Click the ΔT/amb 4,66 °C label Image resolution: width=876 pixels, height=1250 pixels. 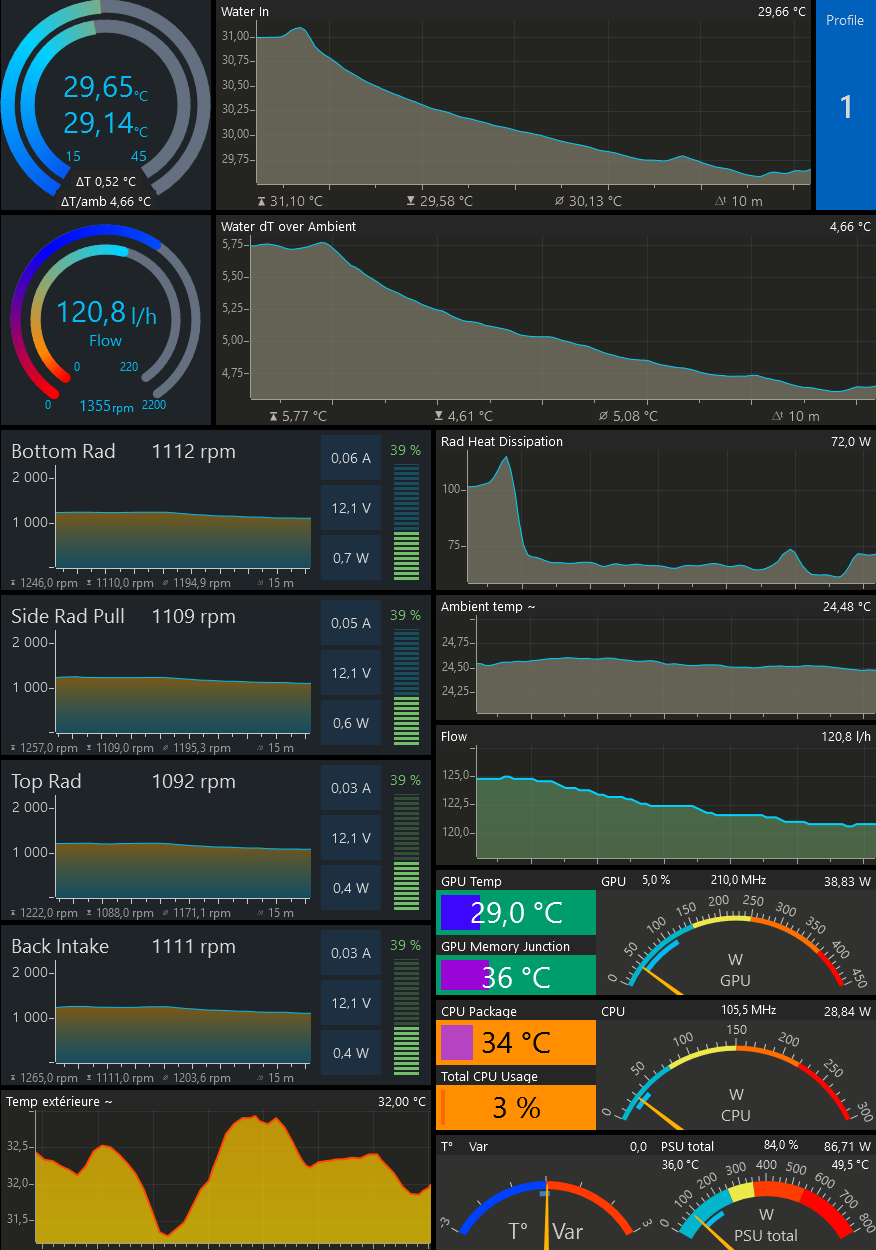tap(105, 201)
